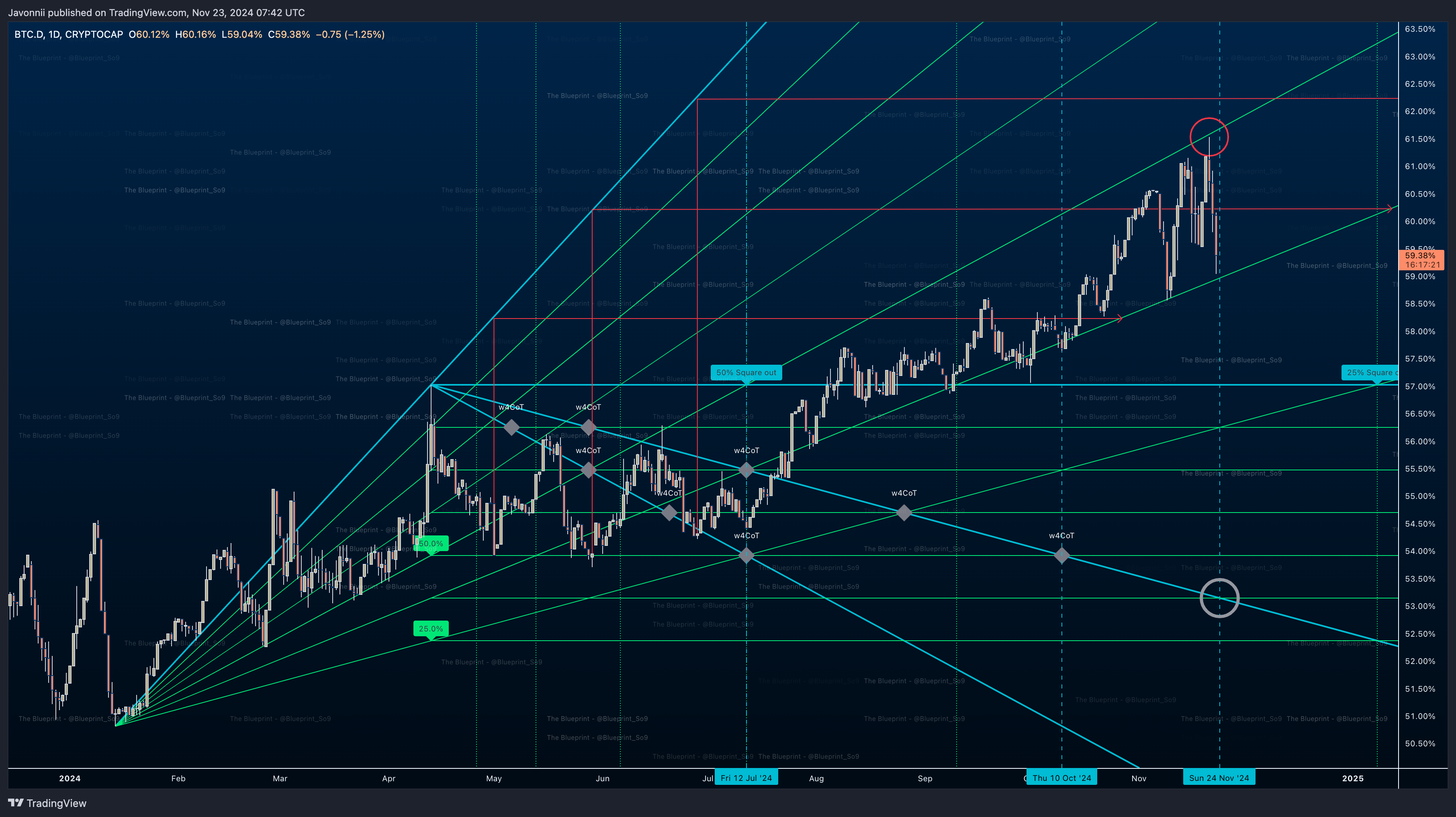1456x817 pixels.
Task: Click the low value L59.04%
Action: (x=242, y=35)
